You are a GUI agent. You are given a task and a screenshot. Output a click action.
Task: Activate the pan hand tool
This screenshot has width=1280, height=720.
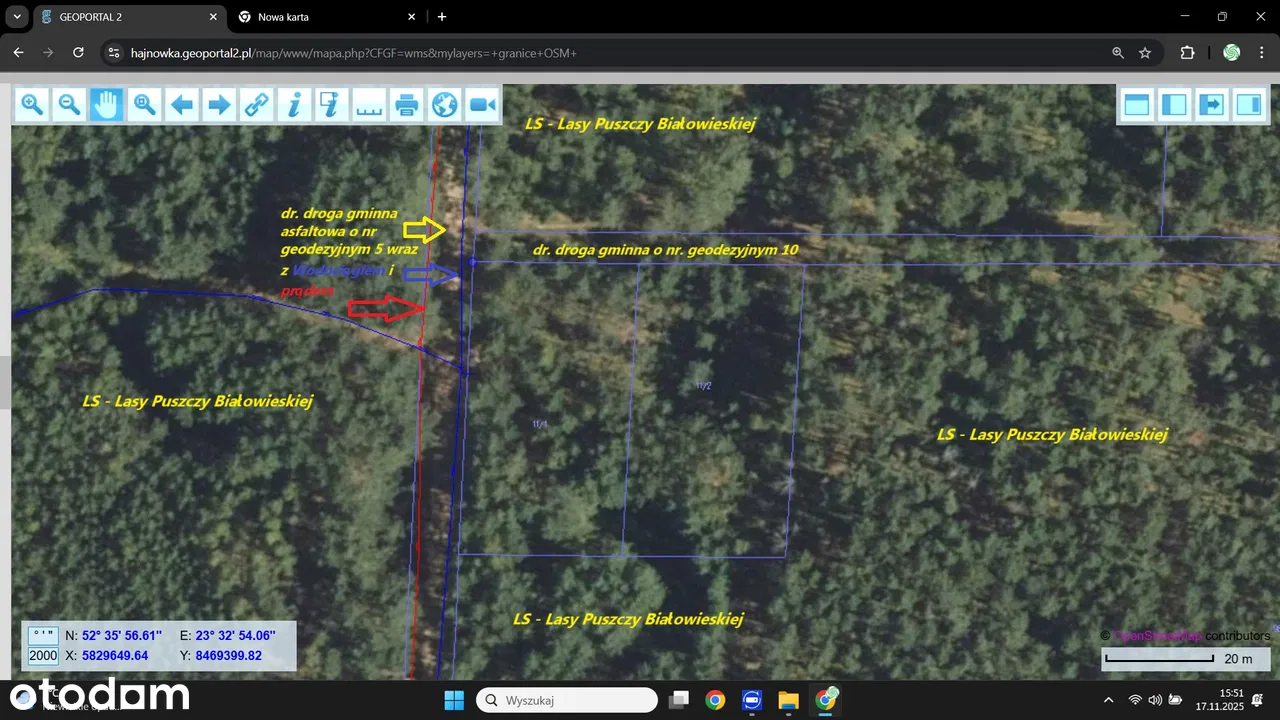(107, 104)
